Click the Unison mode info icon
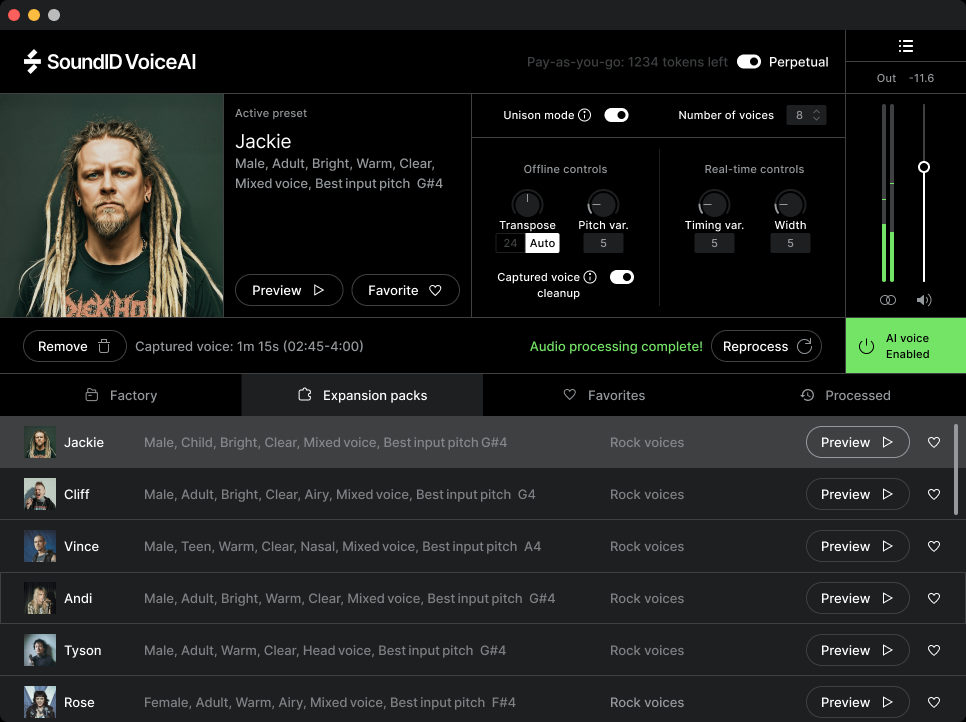The height and width of the screenshot is (722, 966). click(x=583, y=114)
